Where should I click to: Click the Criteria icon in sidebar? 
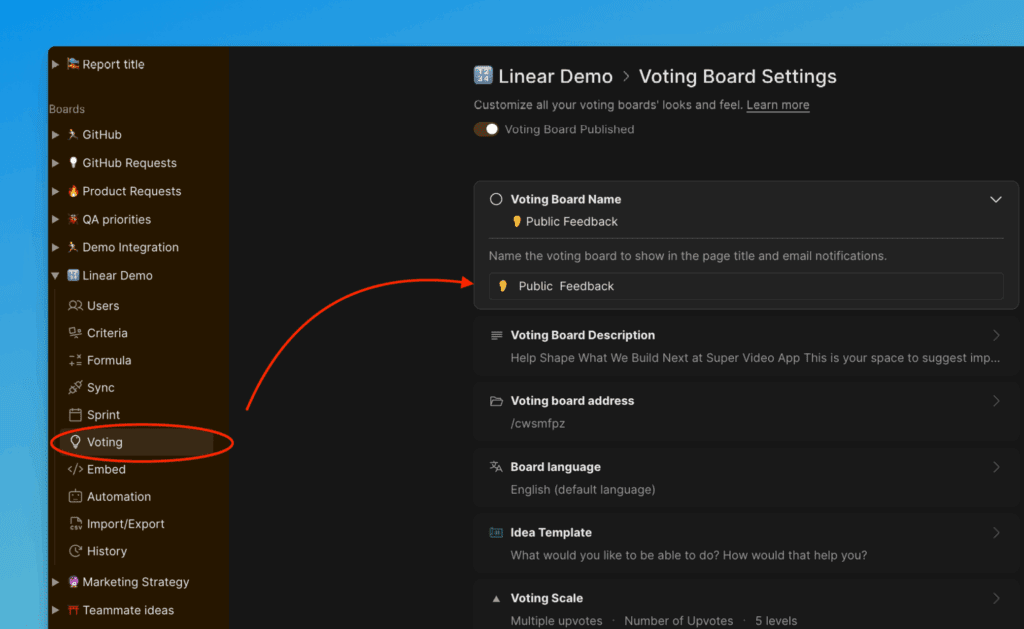pyautogui.click(x=75, y=333)
